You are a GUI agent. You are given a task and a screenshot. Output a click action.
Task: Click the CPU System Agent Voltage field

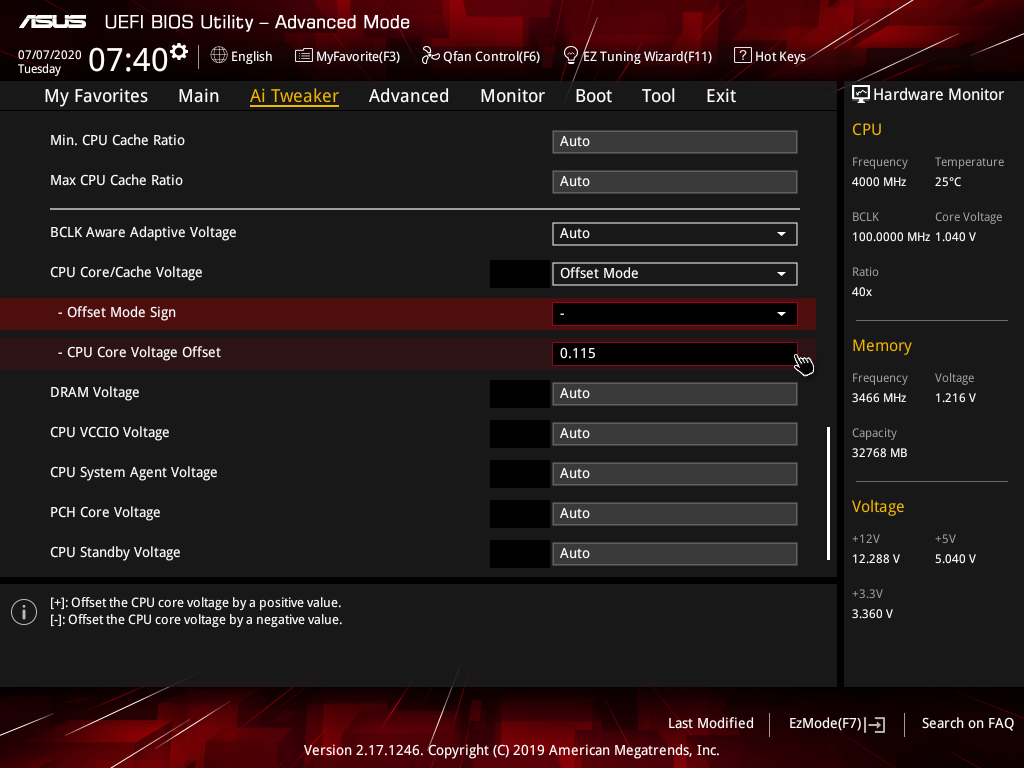point(675,473)
